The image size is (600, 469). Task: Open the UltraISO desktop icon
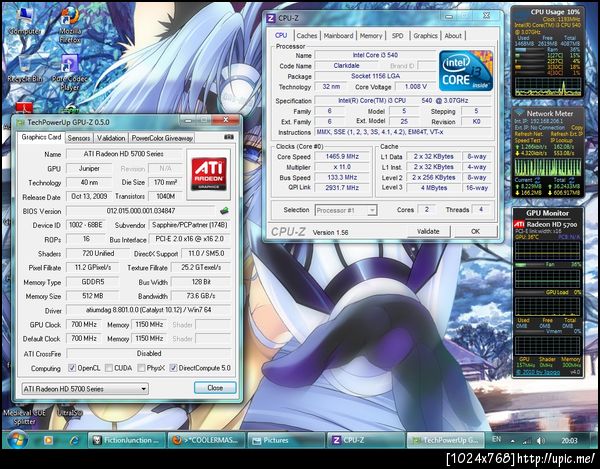(x=70, y=413)
